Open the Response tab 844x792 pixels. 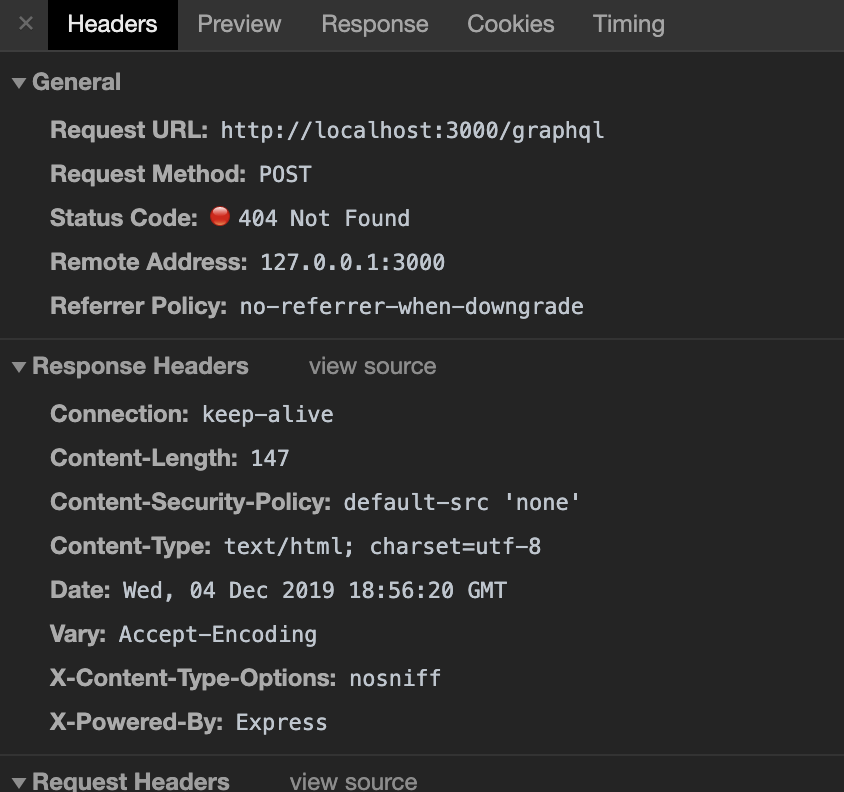pos(374,24)
